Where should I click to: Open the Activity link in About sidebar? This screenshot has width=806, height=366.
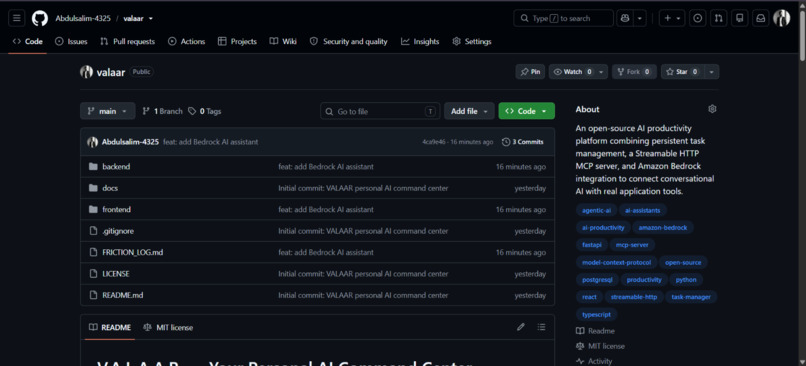coord(594,361)
